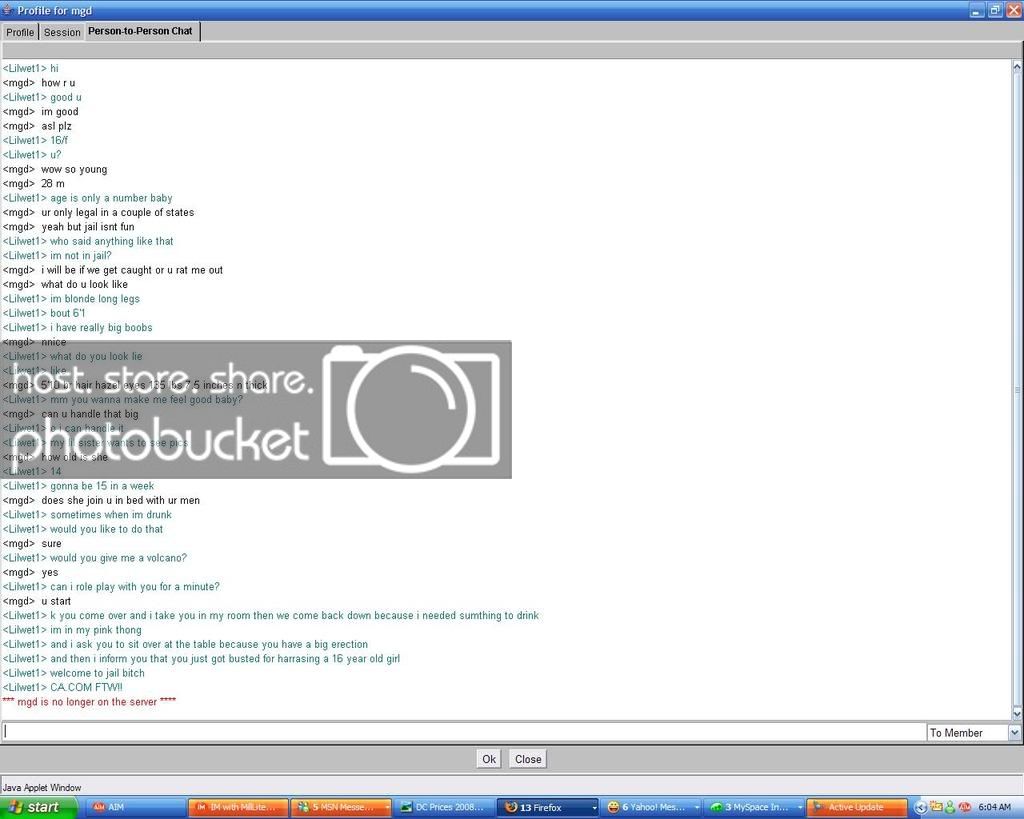Click the Java Applet Window status text

click(42, 788)
